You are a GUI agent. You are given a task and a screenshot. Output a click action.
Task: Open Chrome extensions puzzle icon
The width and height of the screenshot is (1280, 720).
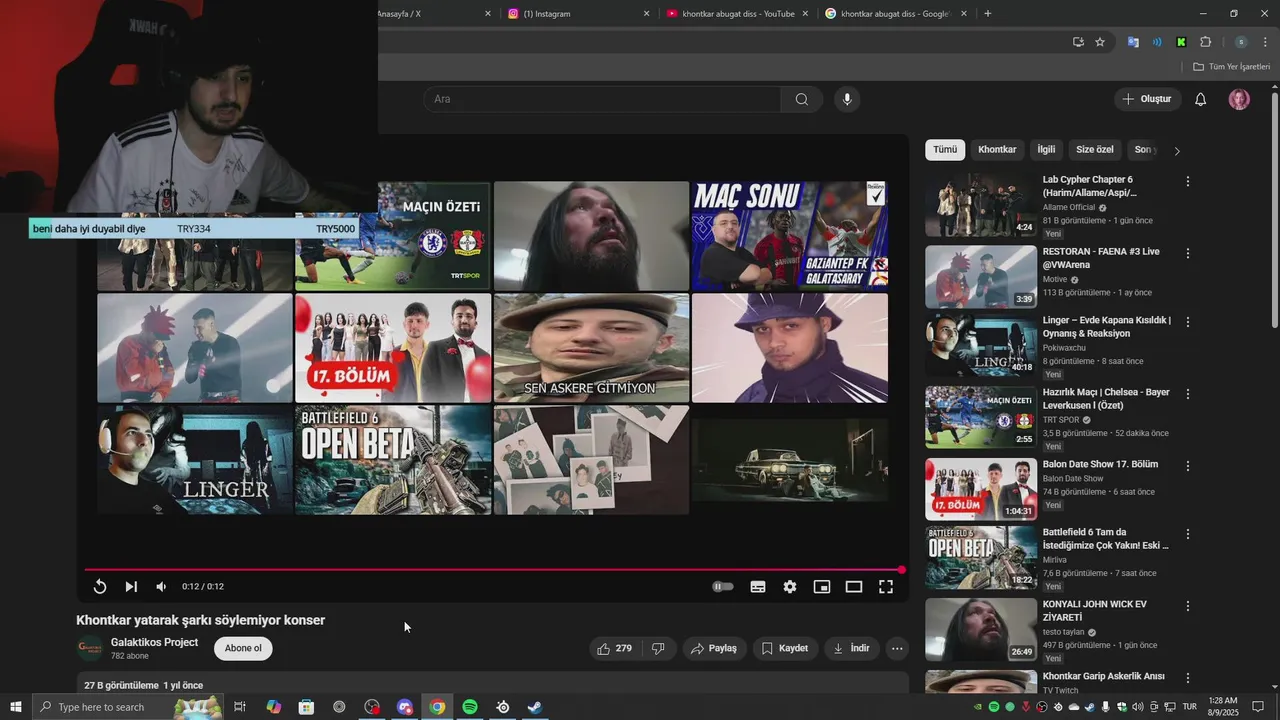1205,42
